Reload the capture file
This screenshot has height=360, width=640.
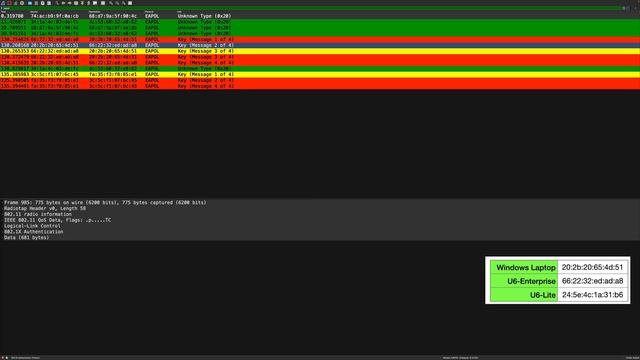pos(49,3)
